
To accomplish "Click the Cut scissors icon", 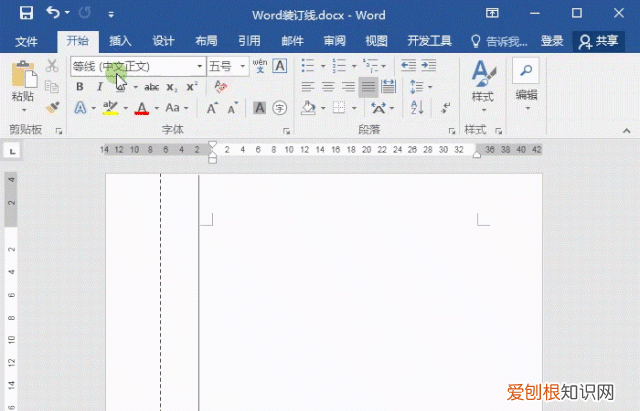I will click(x=52, y=66).
